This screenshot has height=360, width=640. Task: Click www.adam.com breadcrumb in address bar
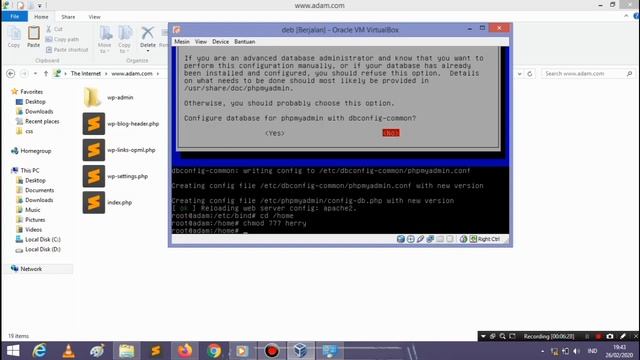[132, 73]
